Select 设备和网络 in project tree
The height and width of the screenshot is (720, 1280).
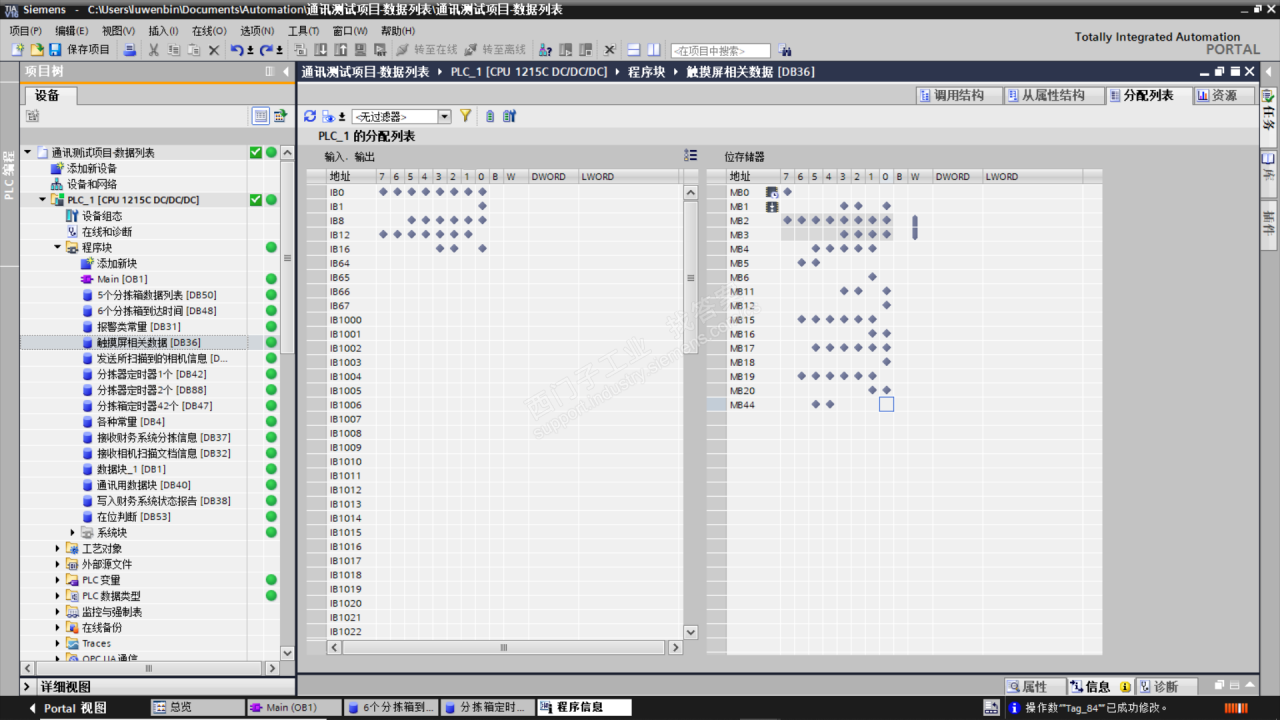(92, 184)
